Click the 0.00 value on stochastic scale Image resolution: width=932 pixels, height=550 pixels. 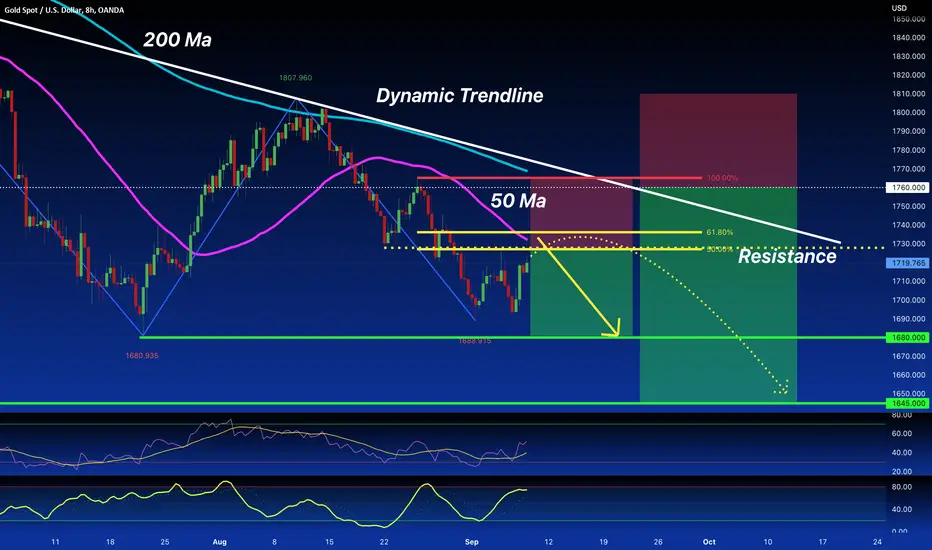tap(899, 531)
